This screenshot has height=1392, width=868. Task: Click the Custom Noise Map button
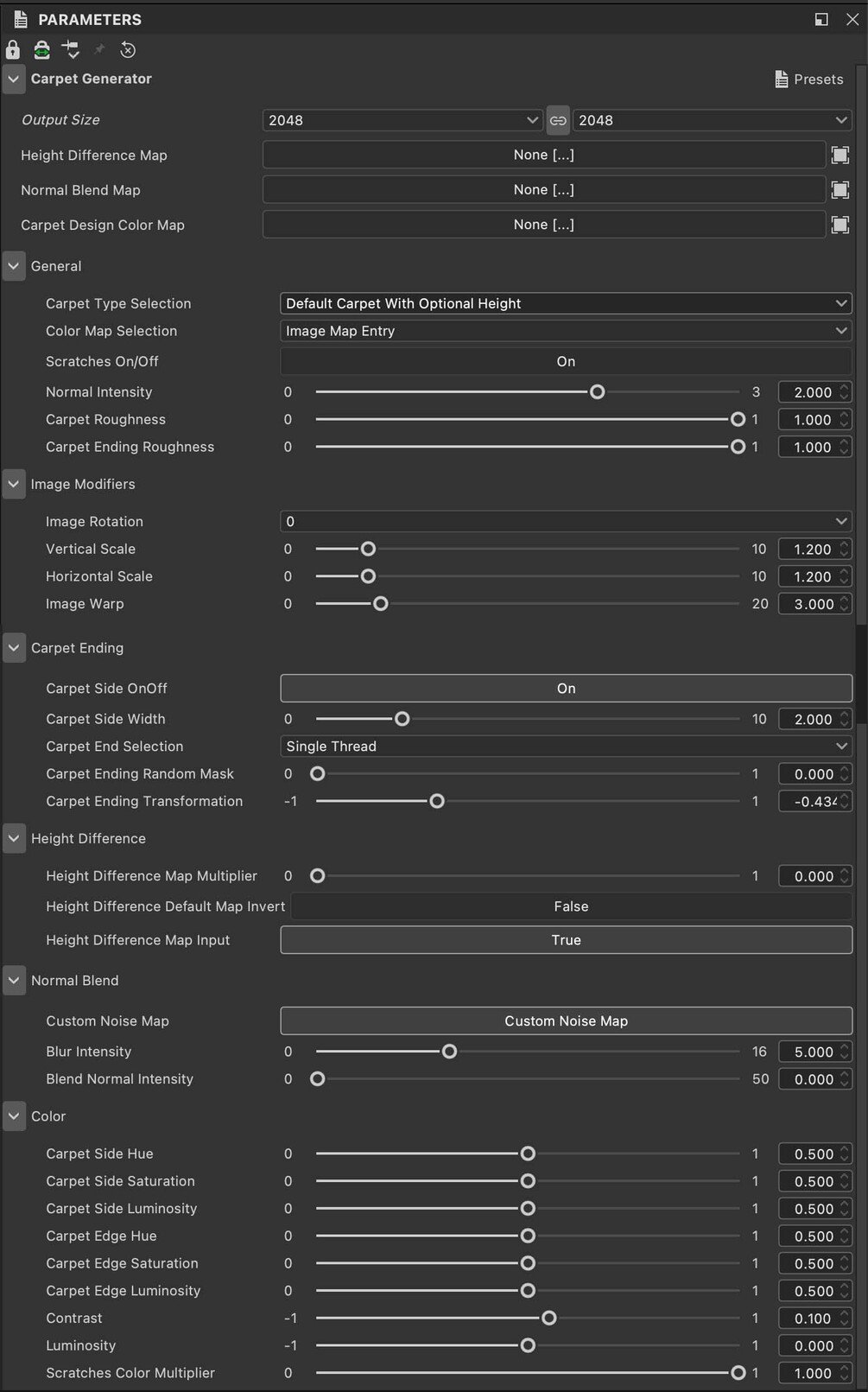tap(566, 1021)
